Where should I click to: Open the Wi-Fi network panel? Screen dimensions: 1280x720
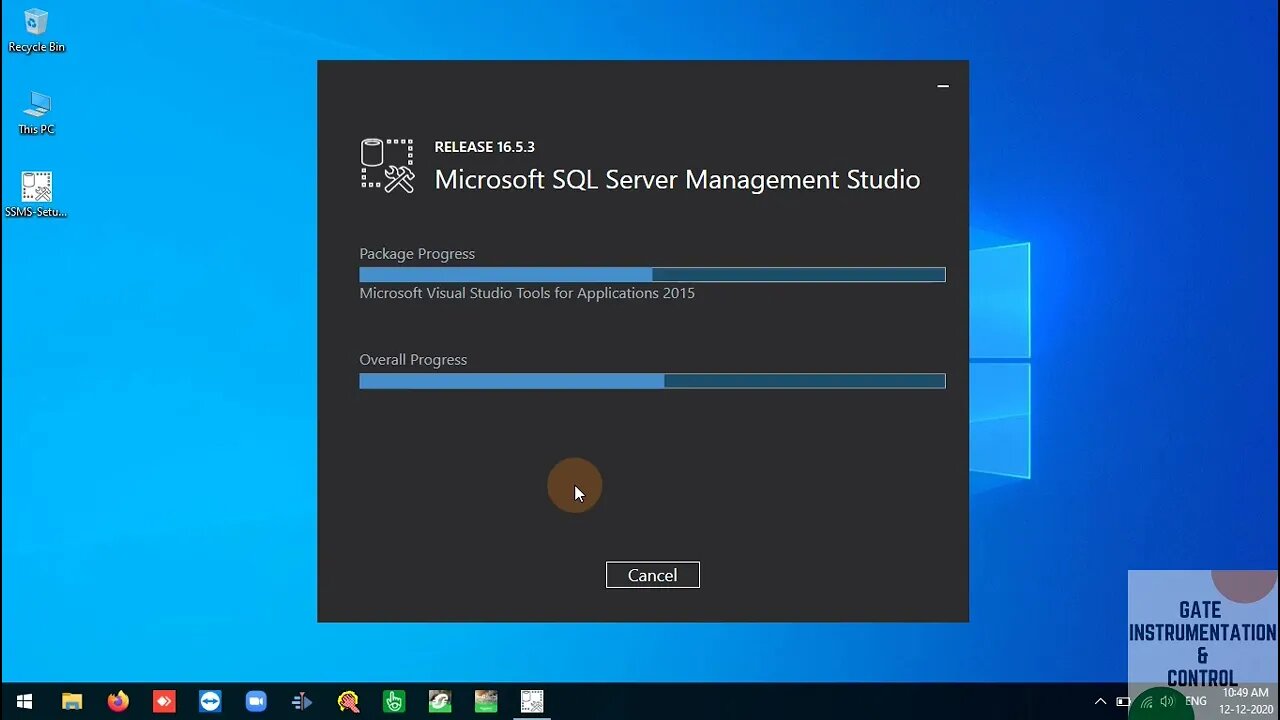(x=1146, y=701)
